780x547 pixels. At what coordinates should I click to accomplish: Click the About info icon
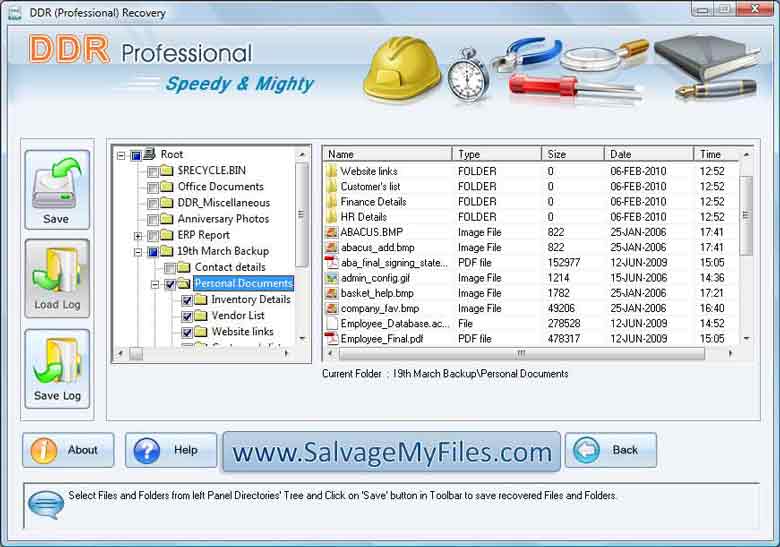[x=44, y=450]
